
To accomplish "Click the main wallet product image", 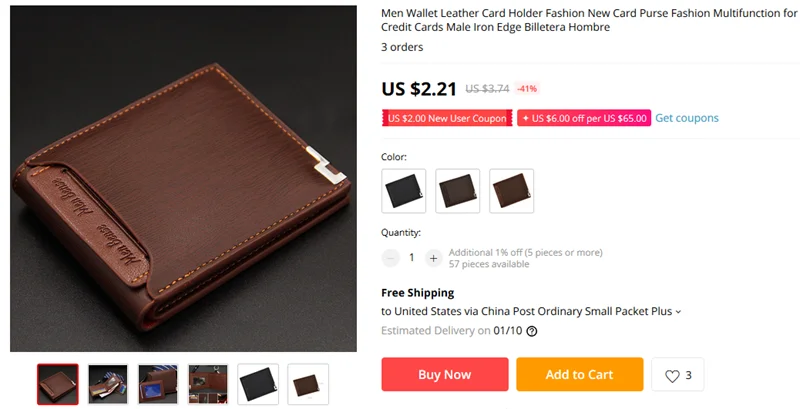I will (183, 178).
